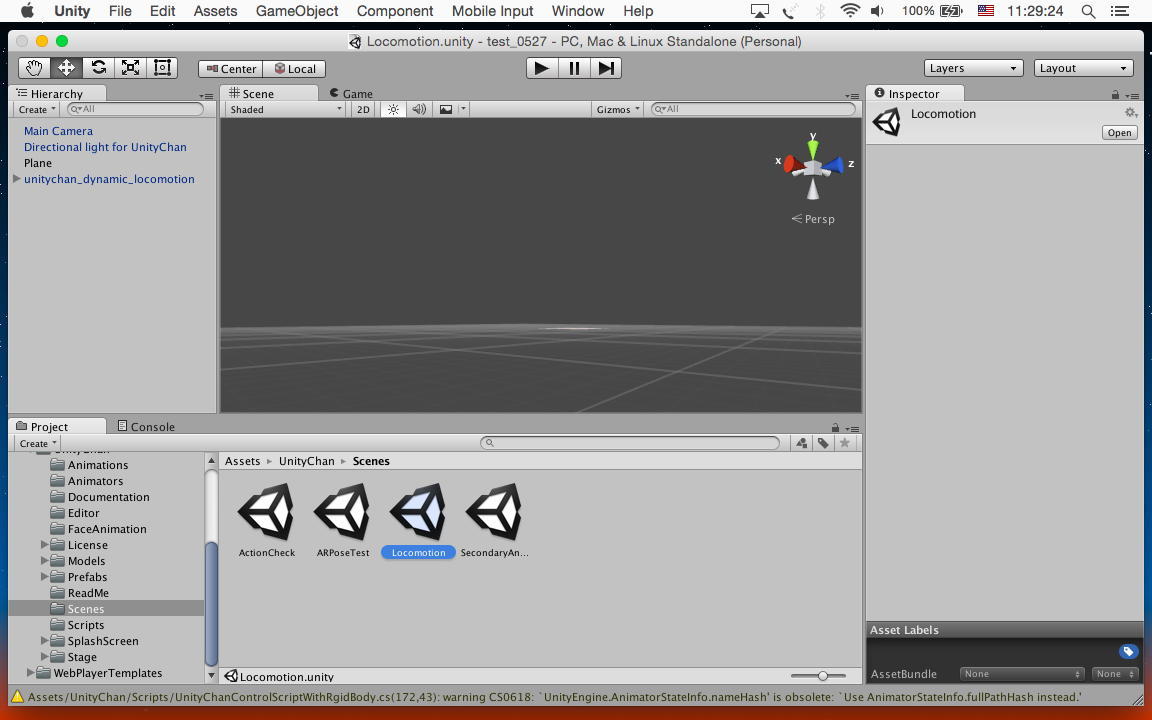Select the Animations folder
The height and width of the screenshot is (720, 1152).
[x=98, y=465]
